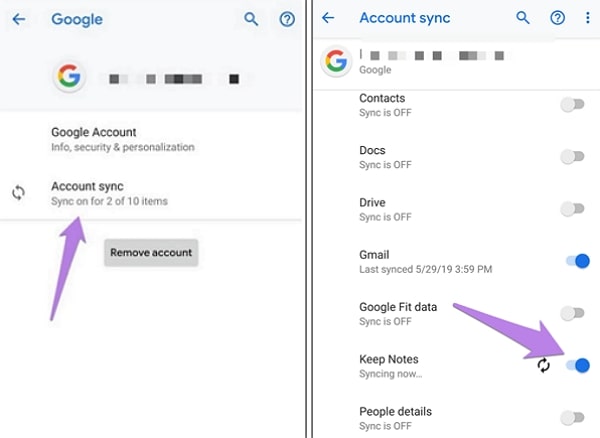This screenshot has width=600, height=438.
Task: Enable People details sync toggle
Action: tap(572, 417)
